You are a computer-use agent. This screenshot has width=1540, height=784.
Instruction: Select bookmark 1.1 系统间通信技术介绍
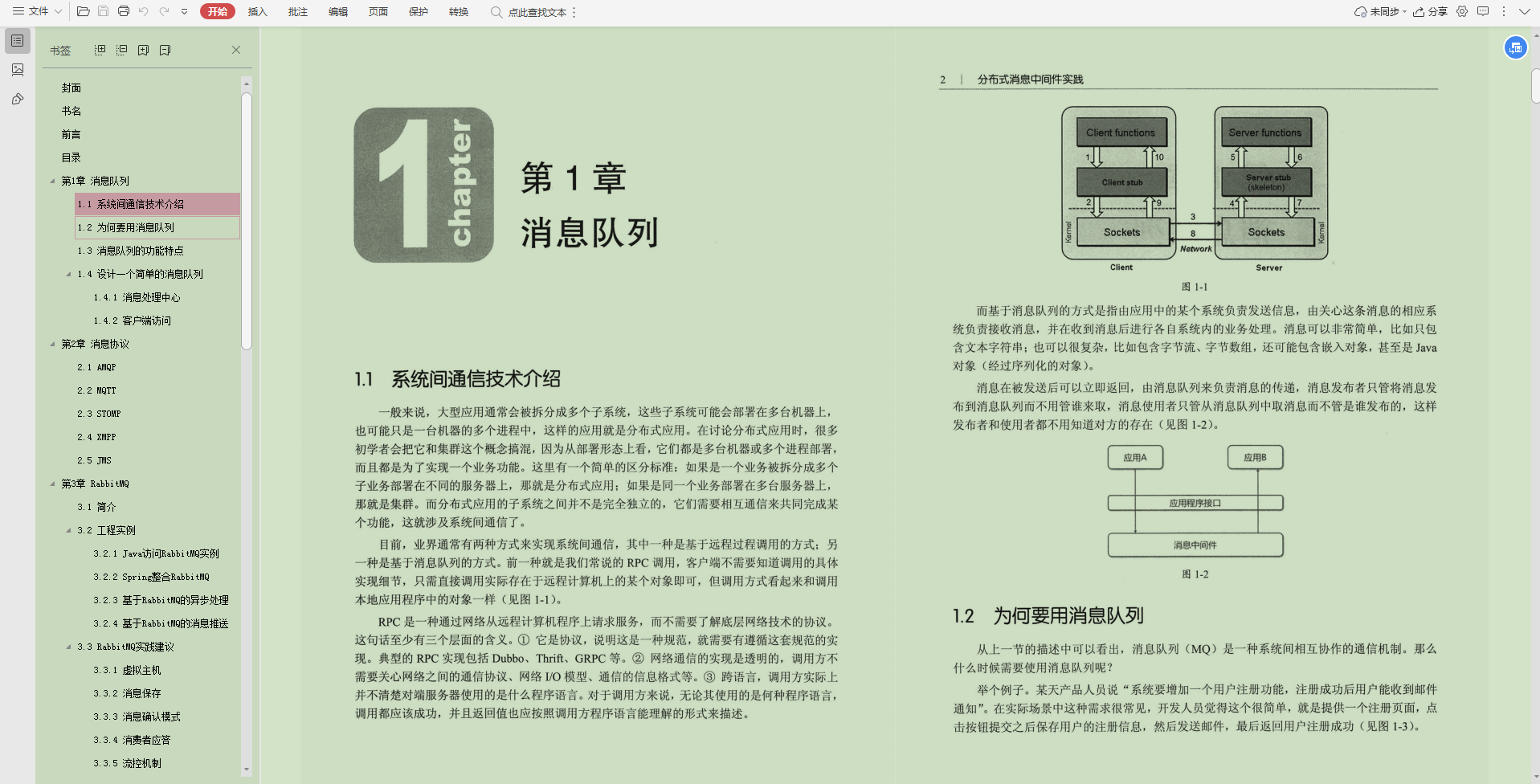157,204
